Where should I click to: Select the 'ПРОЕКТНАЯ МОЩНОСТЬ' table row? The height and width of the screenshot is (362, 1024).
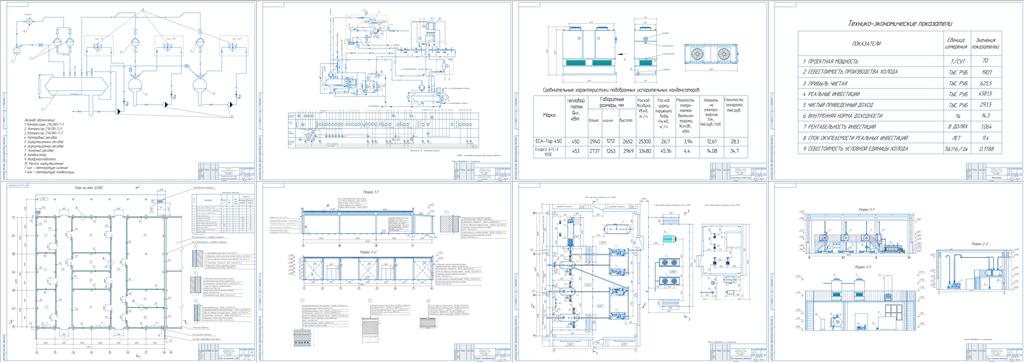900,60
